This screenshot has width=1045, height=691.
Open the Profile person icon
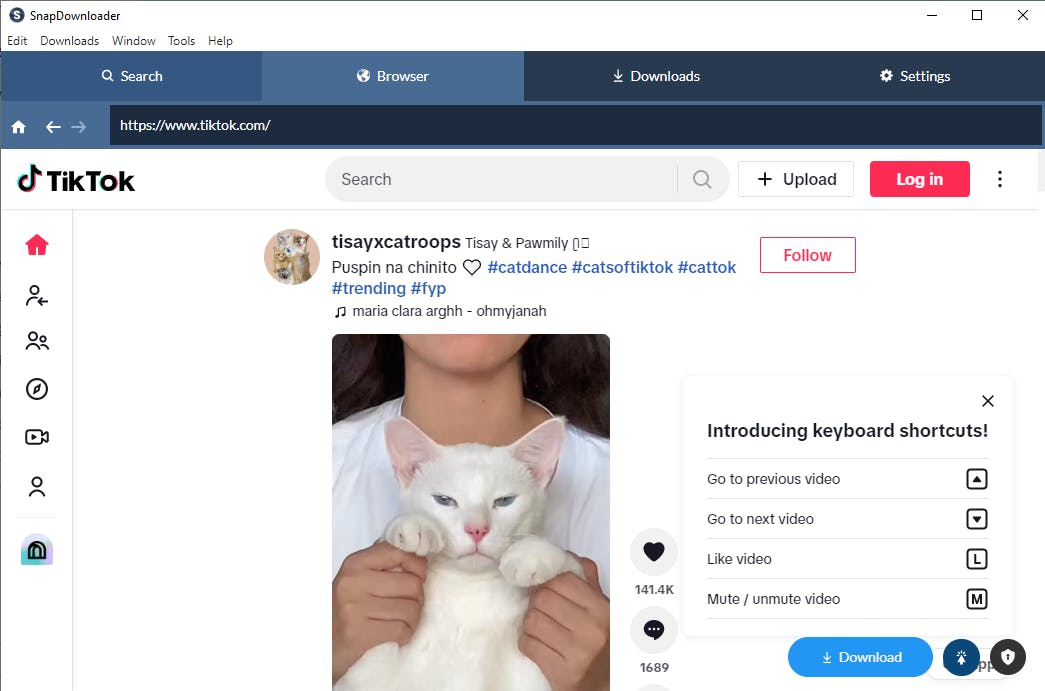click(37, 486)
